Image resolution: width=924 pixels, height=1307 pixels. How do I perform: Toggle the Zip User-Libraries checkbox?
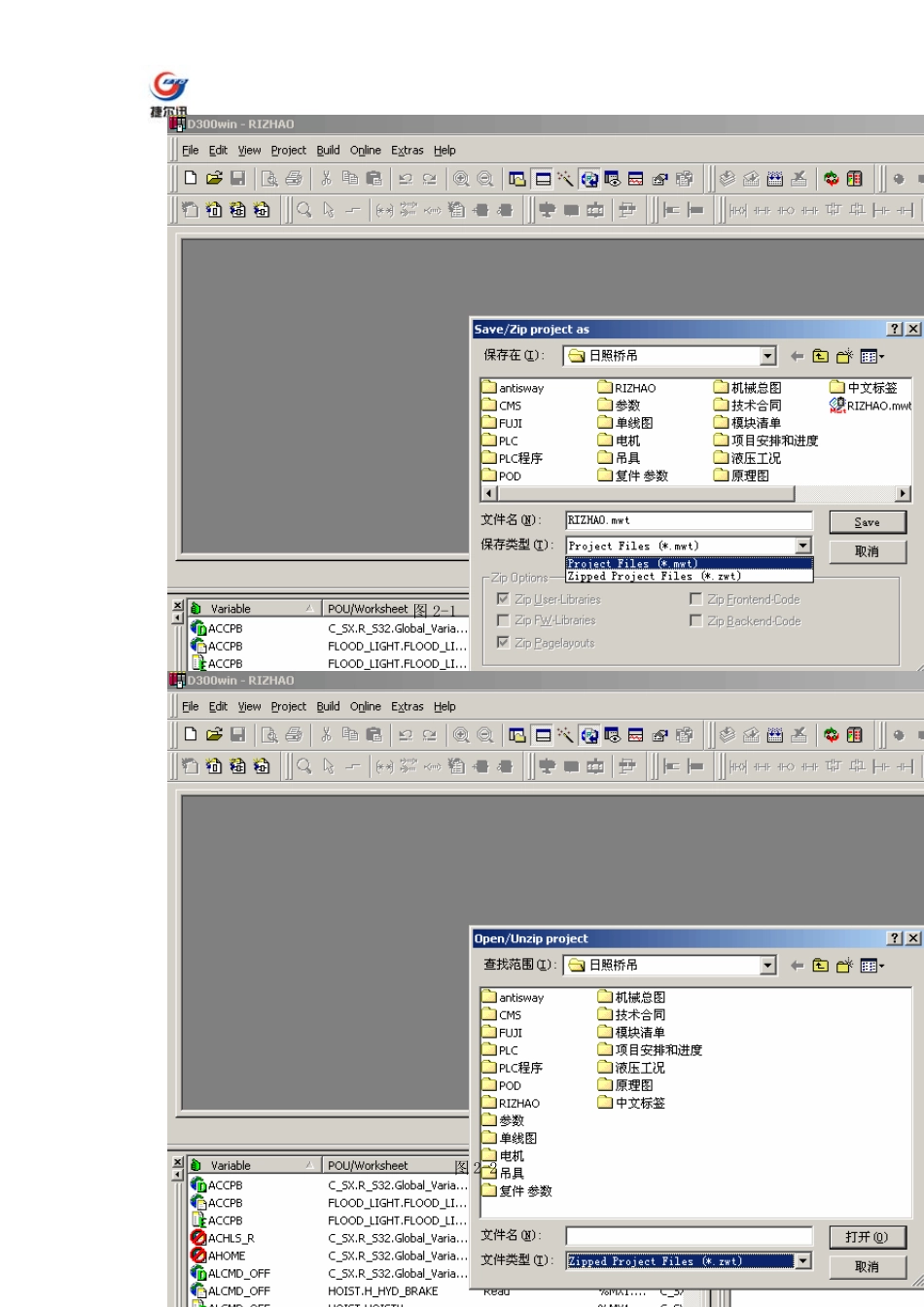[x=503, y=599]
